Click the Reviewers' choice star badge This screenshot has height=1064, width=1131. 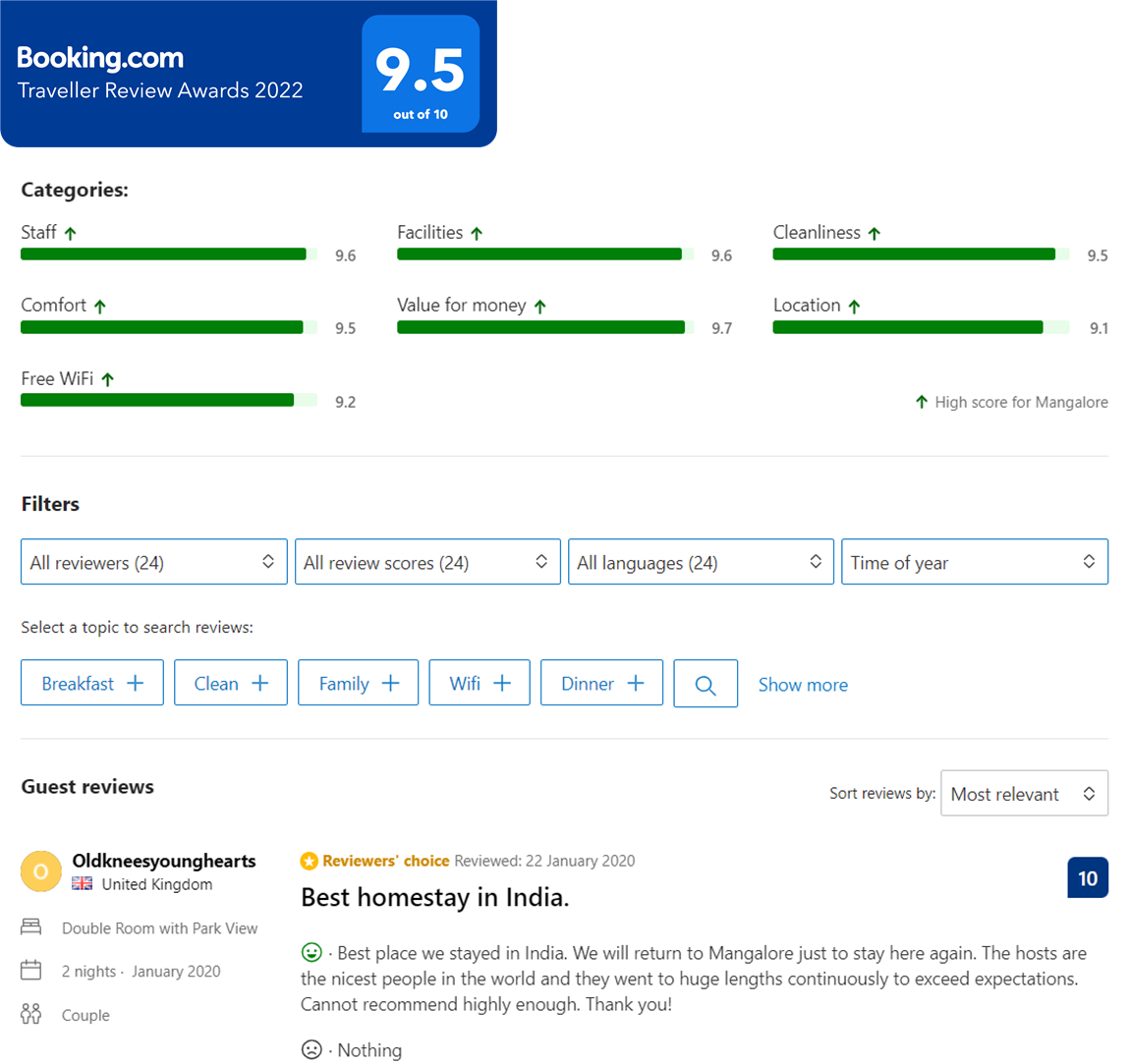310,862
